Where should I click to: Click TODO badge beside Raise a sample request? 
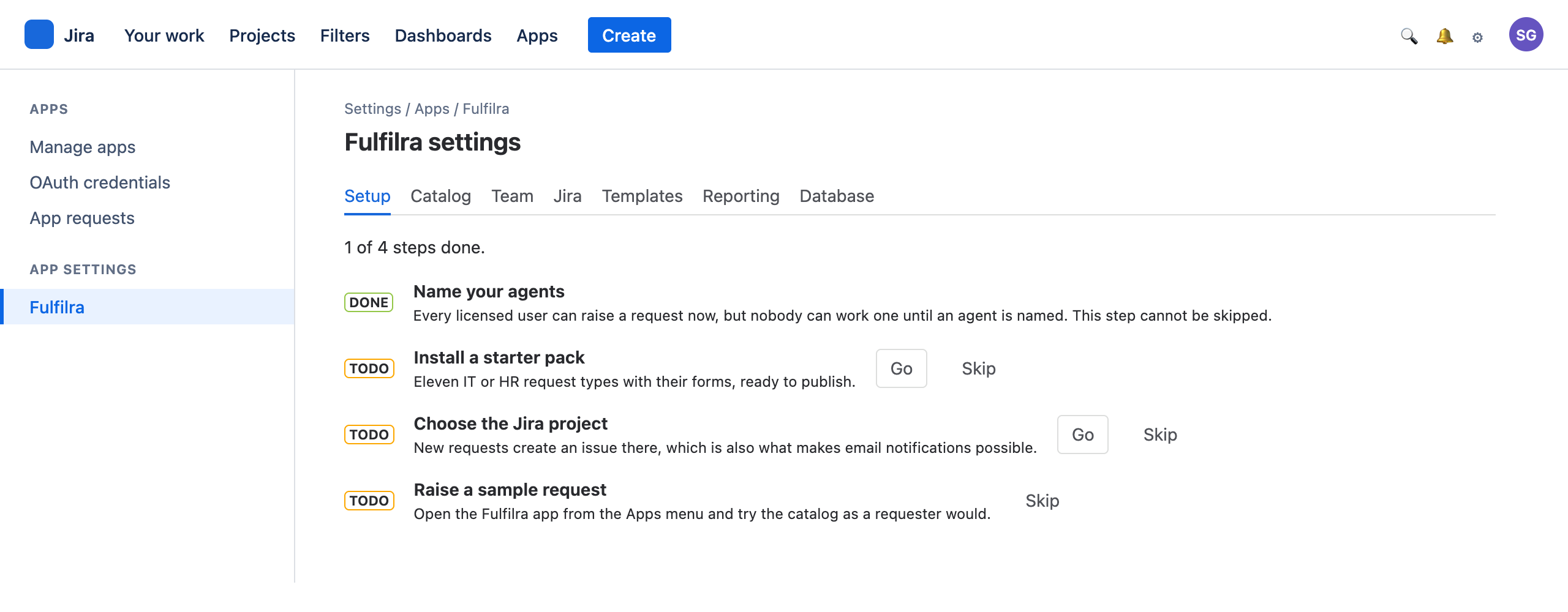point(369,501)
